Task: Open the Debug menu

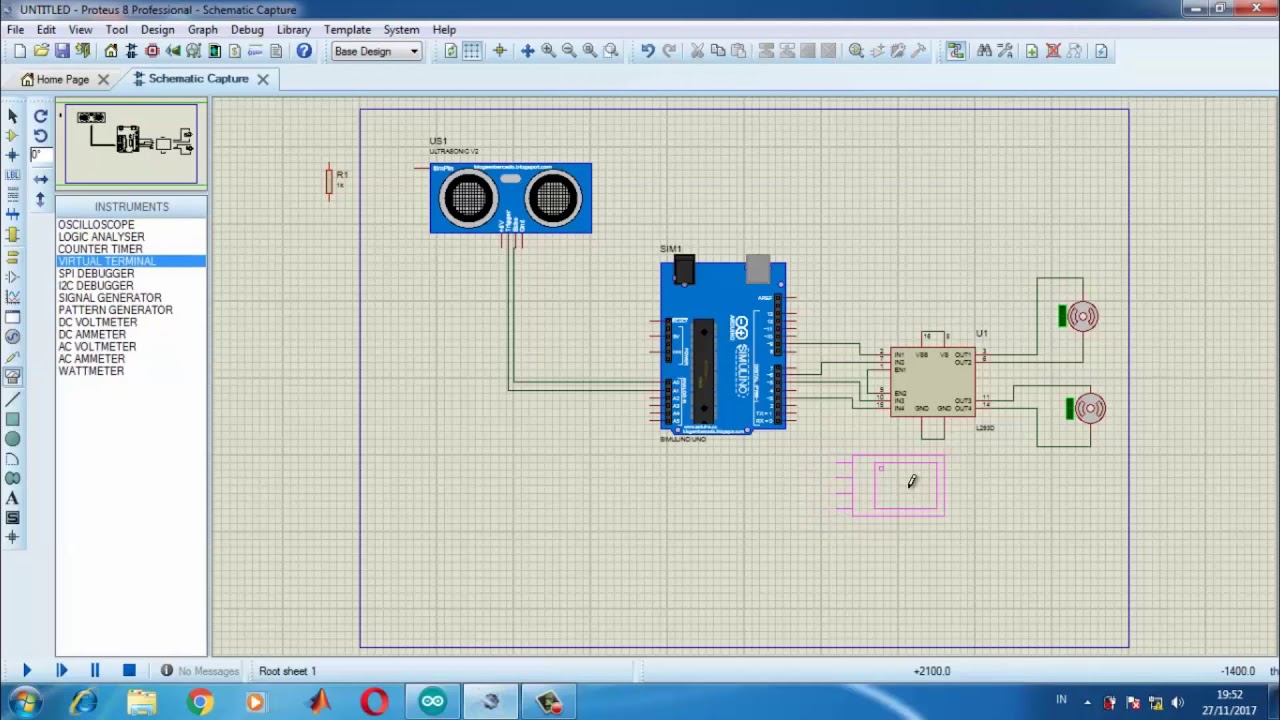Action: 247,30
